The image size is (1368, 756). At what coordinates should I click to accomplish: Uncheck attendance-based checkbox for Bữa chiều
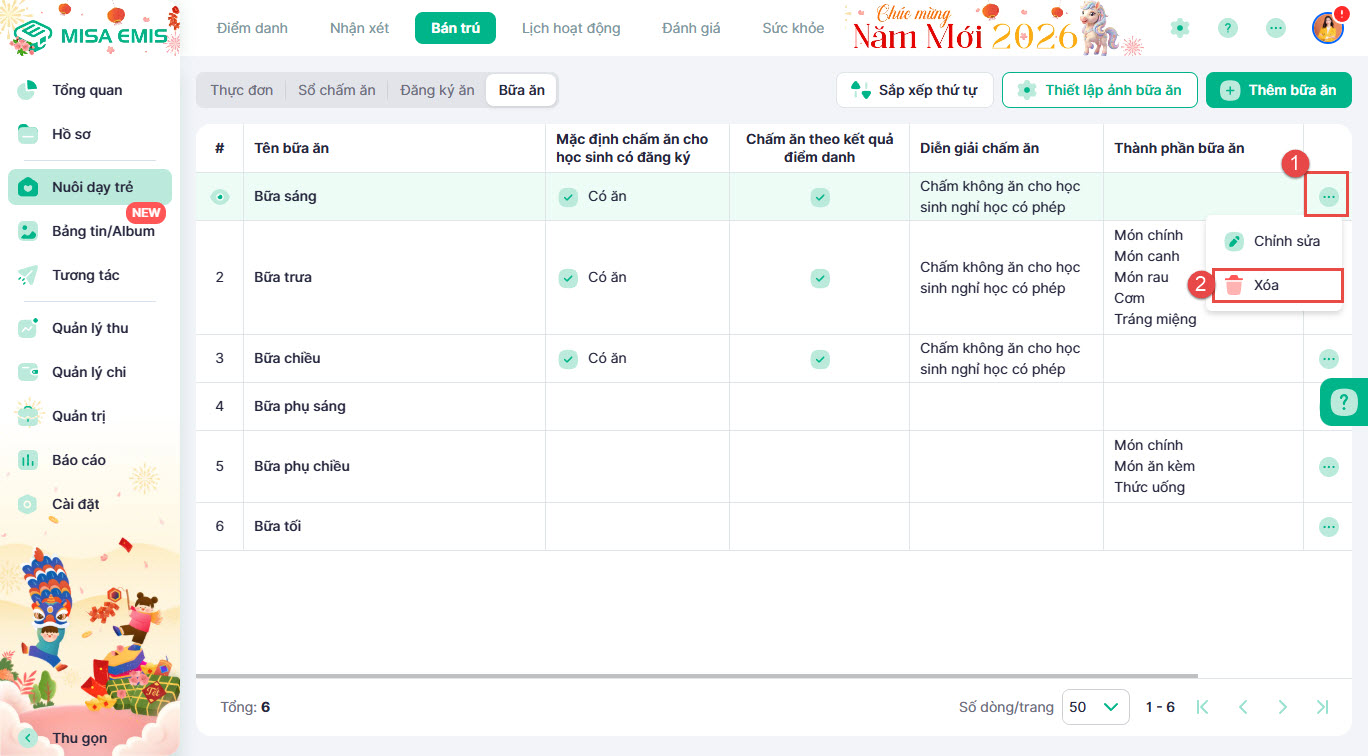point(819,358)
